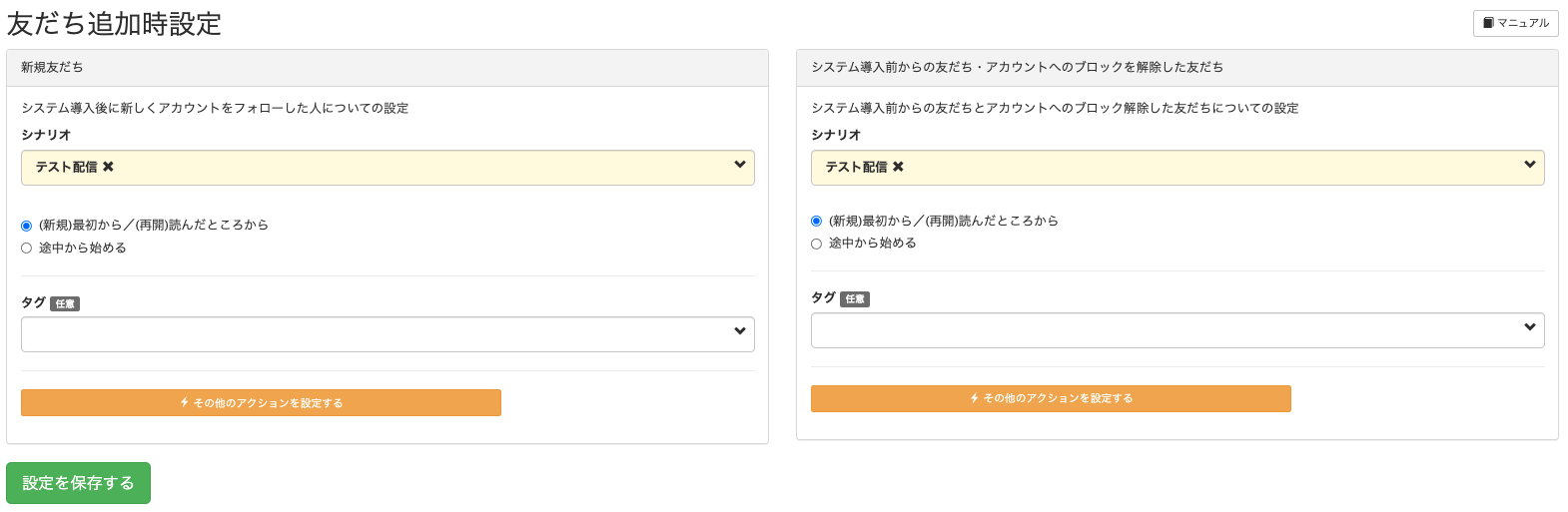Screen dimensions: 1568x512
Task: Click left その他のアクションを設定する button
Action: coord(261,403)
